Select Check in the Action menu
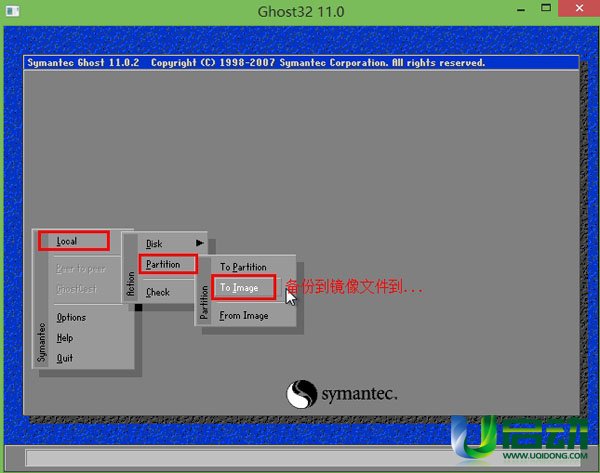Image resolution: width=600 pixels, height=473 pixels. pos(158,292)
